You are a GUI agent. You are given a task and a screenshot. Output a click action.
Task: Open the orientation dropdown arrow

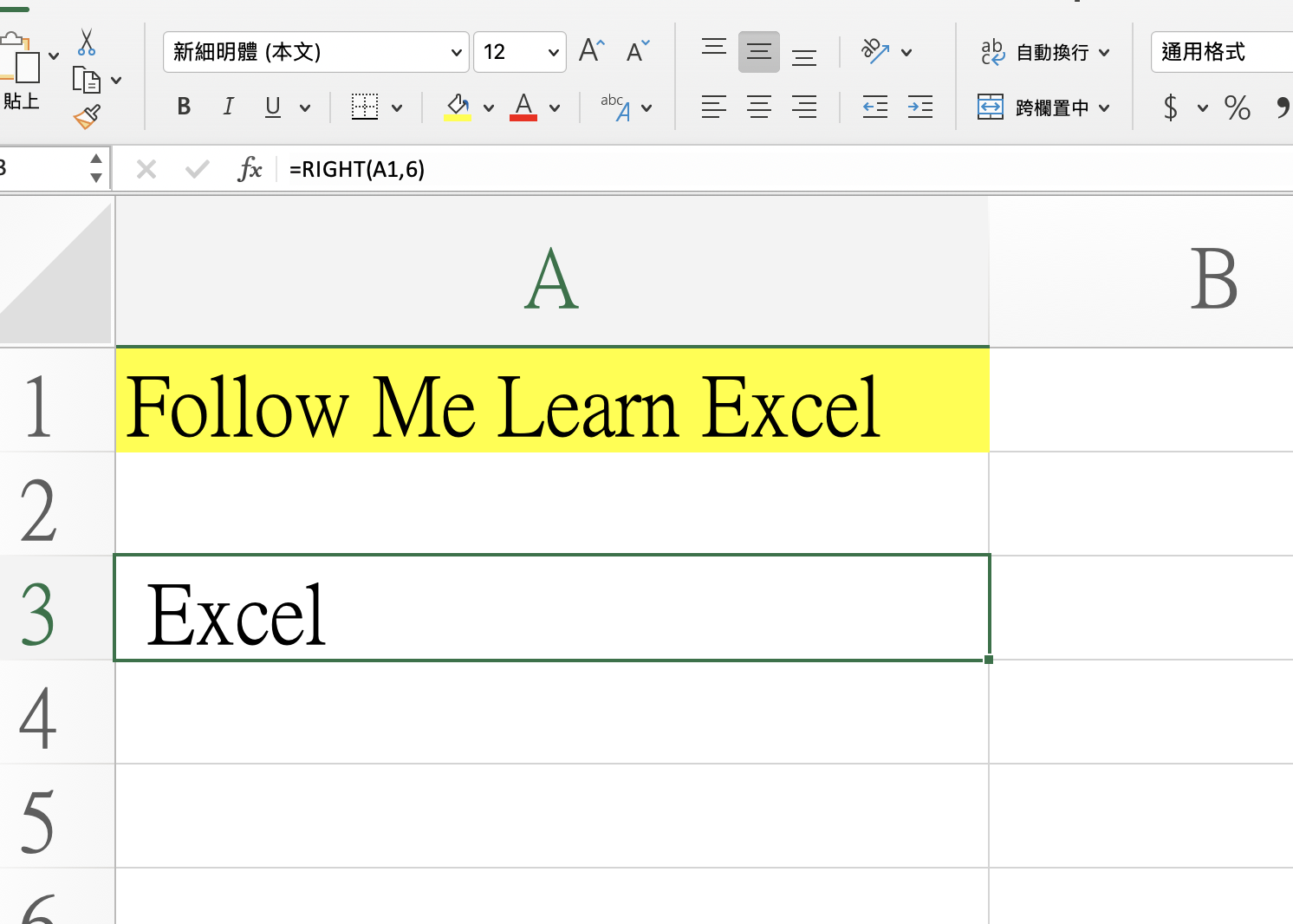906,53
